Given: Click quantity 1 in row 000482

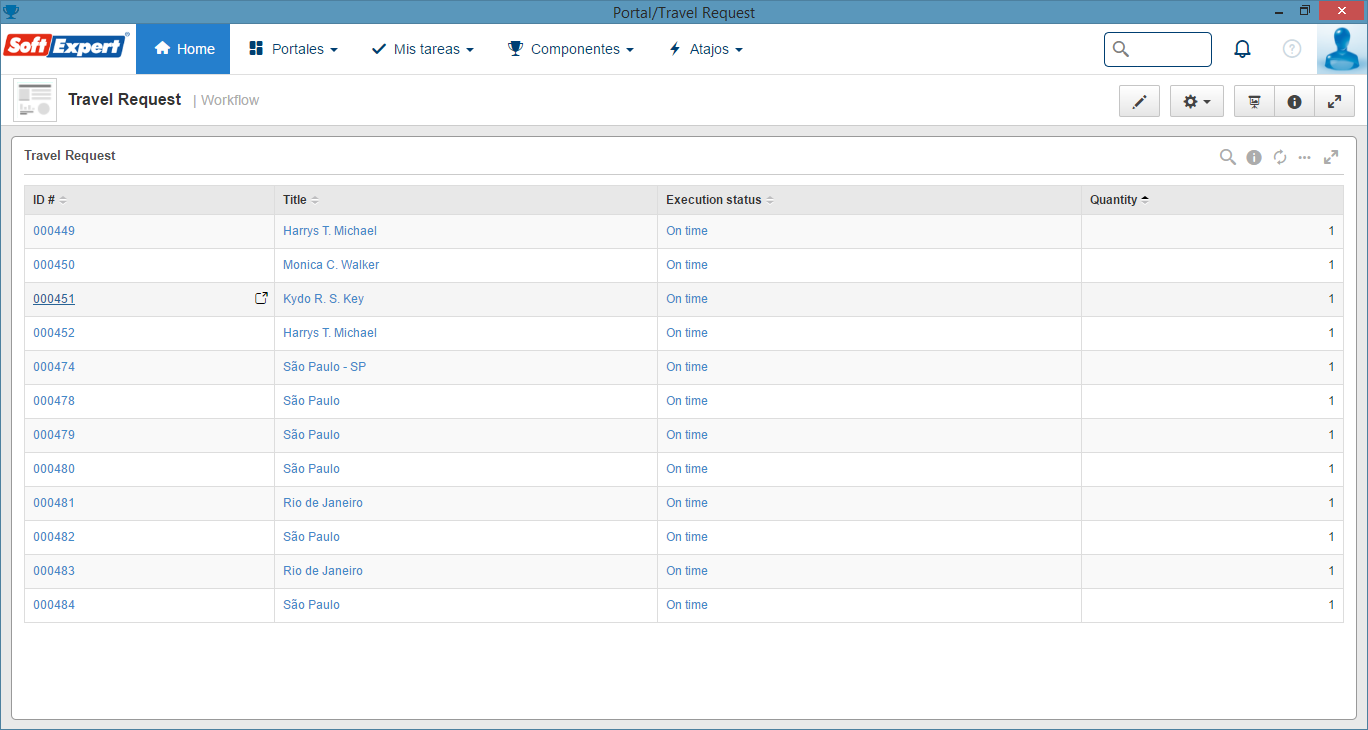Looking at the screenshot, I should (1331, 537).
